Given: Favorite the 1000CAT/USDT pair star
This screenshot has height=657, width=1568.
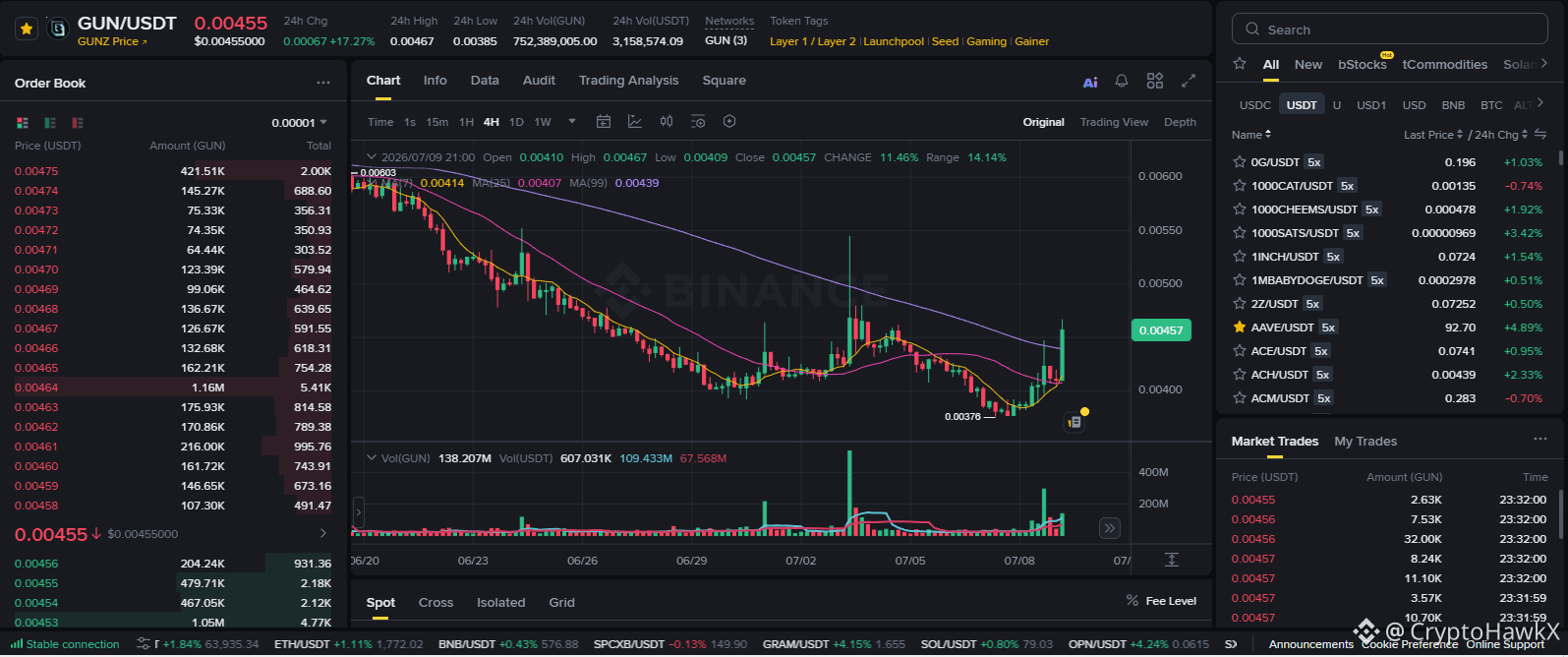Looking at the screenshot, I should click(1240, 186).
